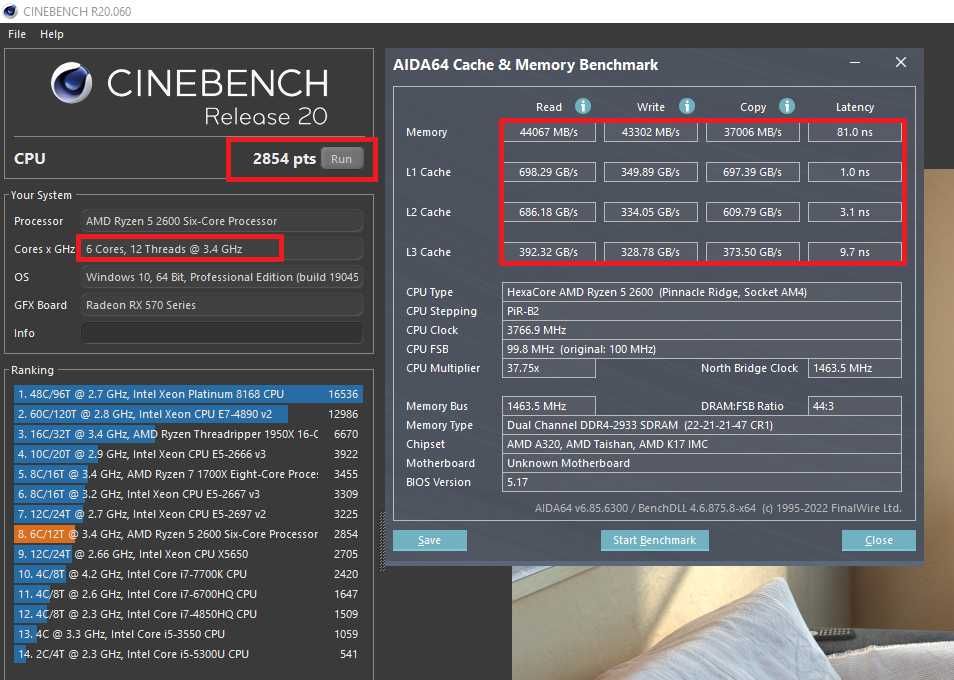Select ranking row Intel Xeon Platinum 8168
This screenshot has width=954, height=680.
tap(188, 394)
